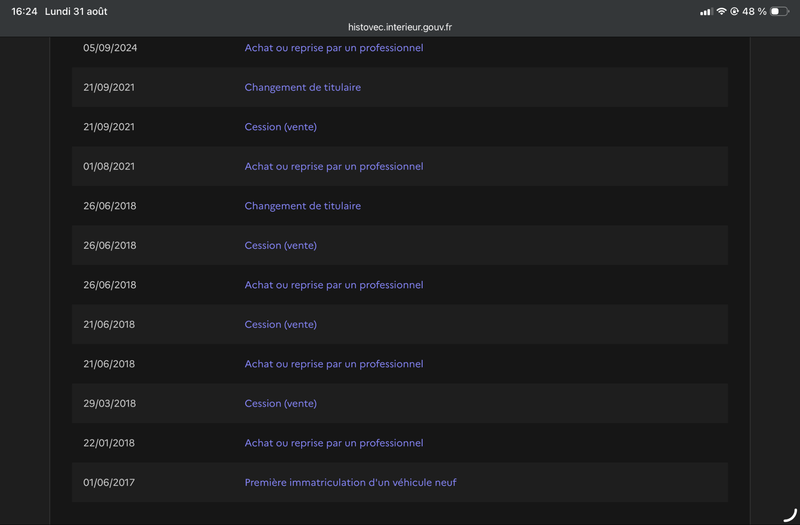Tap the rotation lock icon in status bar

point(734,11)
